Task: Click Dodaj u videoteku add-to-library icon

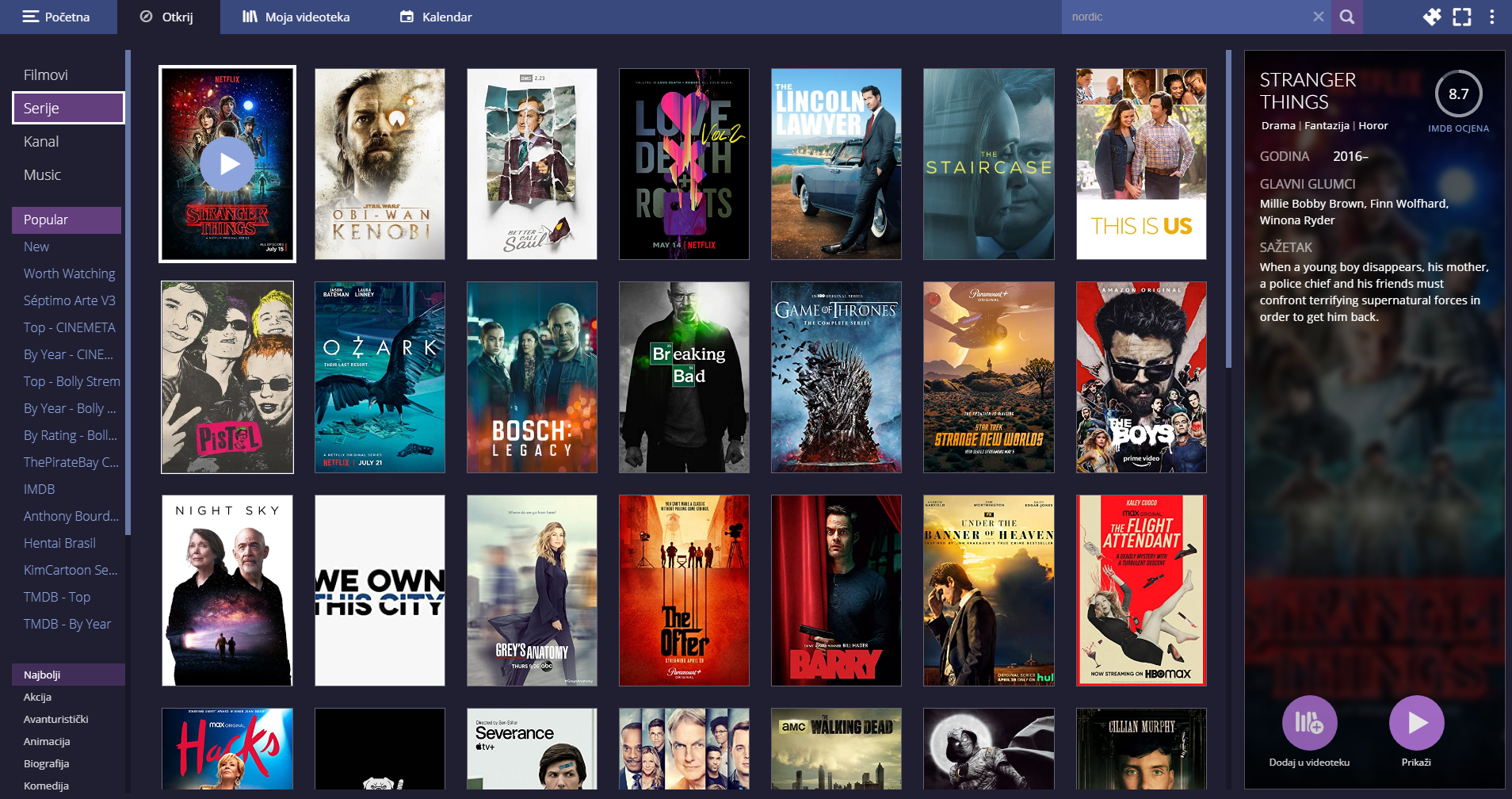Action: click(x=1309, y=723)
